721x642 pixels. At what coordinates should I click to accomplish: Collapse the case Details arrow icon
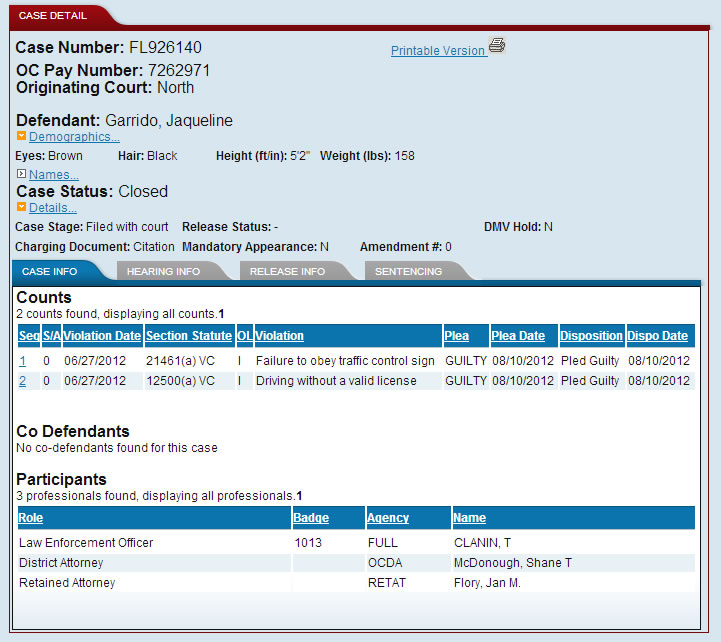21,207
